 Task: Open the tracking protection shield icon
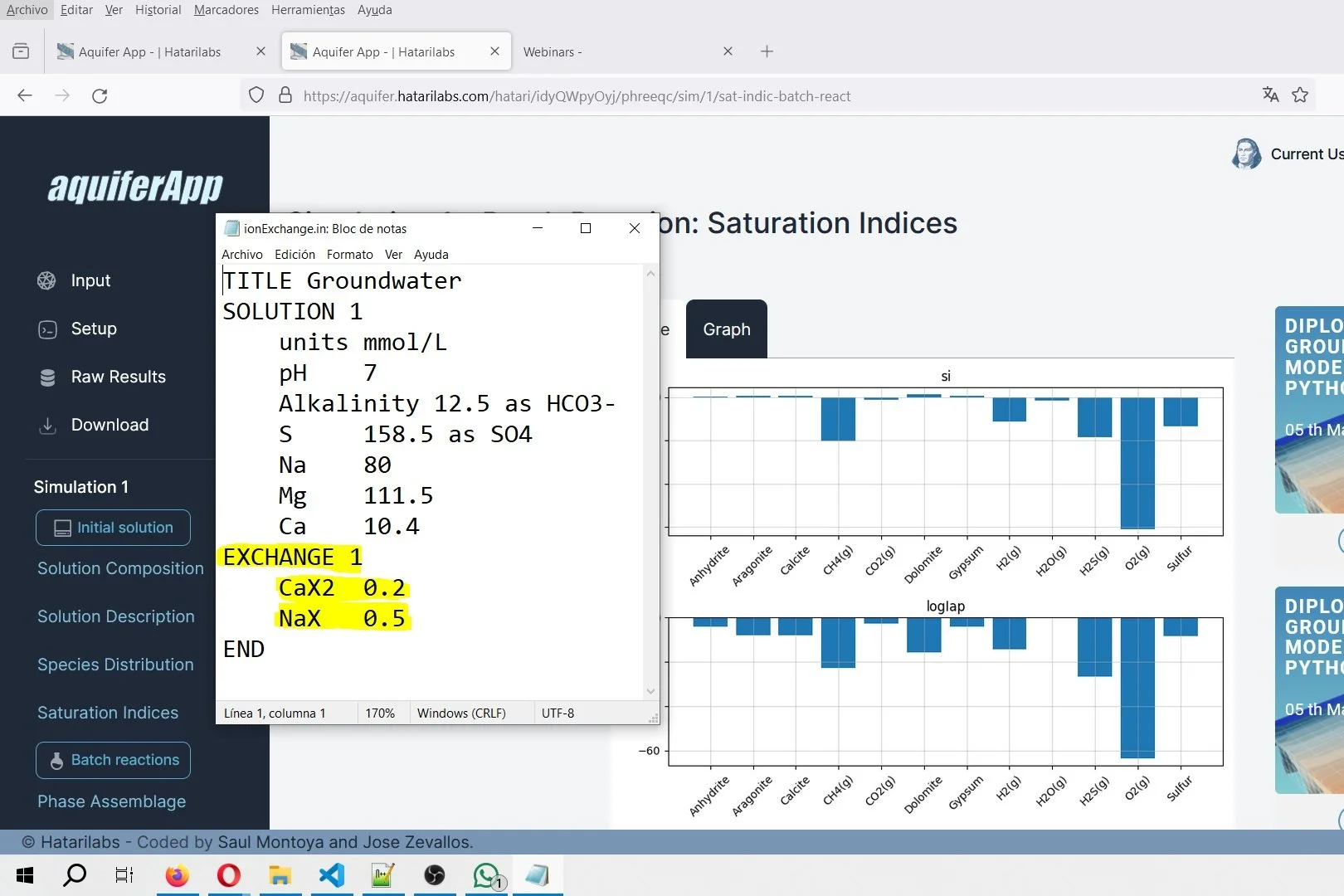[256, 95]
